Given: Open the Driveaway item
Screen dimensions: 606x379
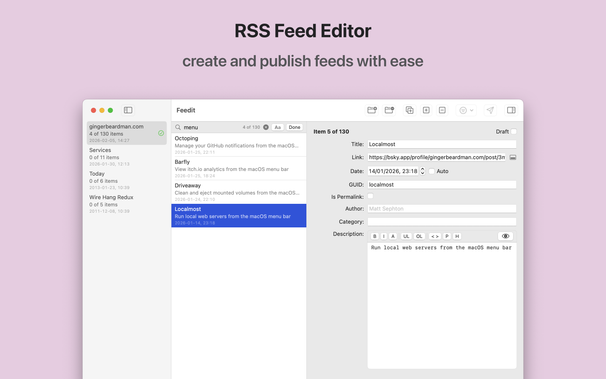Looking at the screenshot, I should pyautogui.click(x=239, y=192).
